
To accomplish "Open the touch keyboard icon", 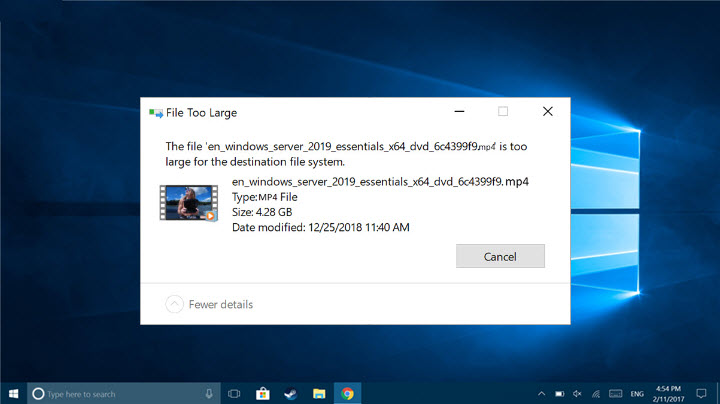I will pyautogui.click(x=615, y=393).
